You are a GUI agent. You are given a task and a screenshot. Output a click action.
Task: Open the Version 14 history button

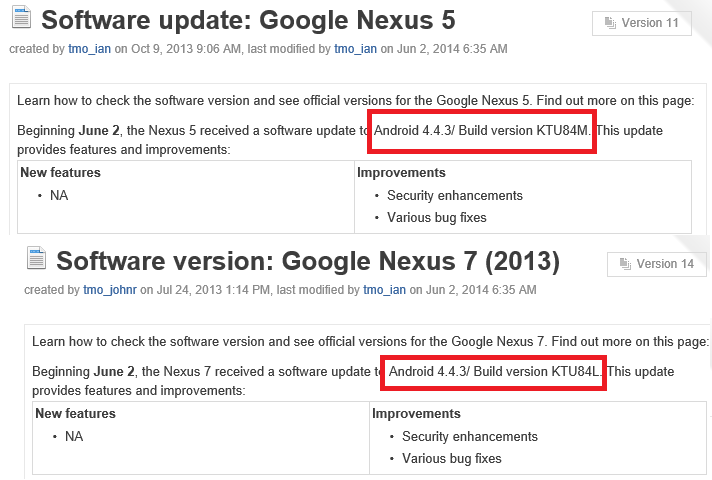[x=656, y=264]
